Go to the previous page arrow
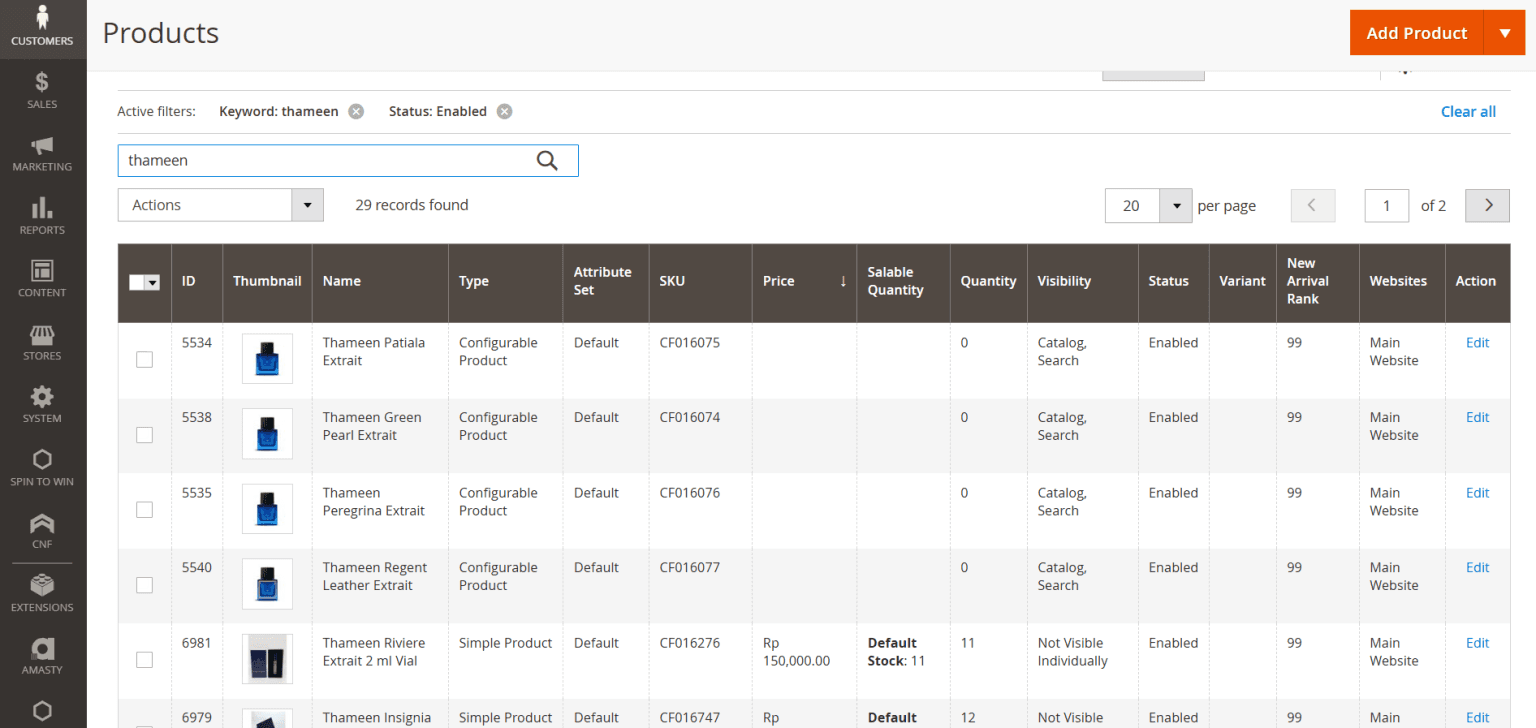Image resolution: width=1536 pixels, height=728 pixels. [1313, 205]
